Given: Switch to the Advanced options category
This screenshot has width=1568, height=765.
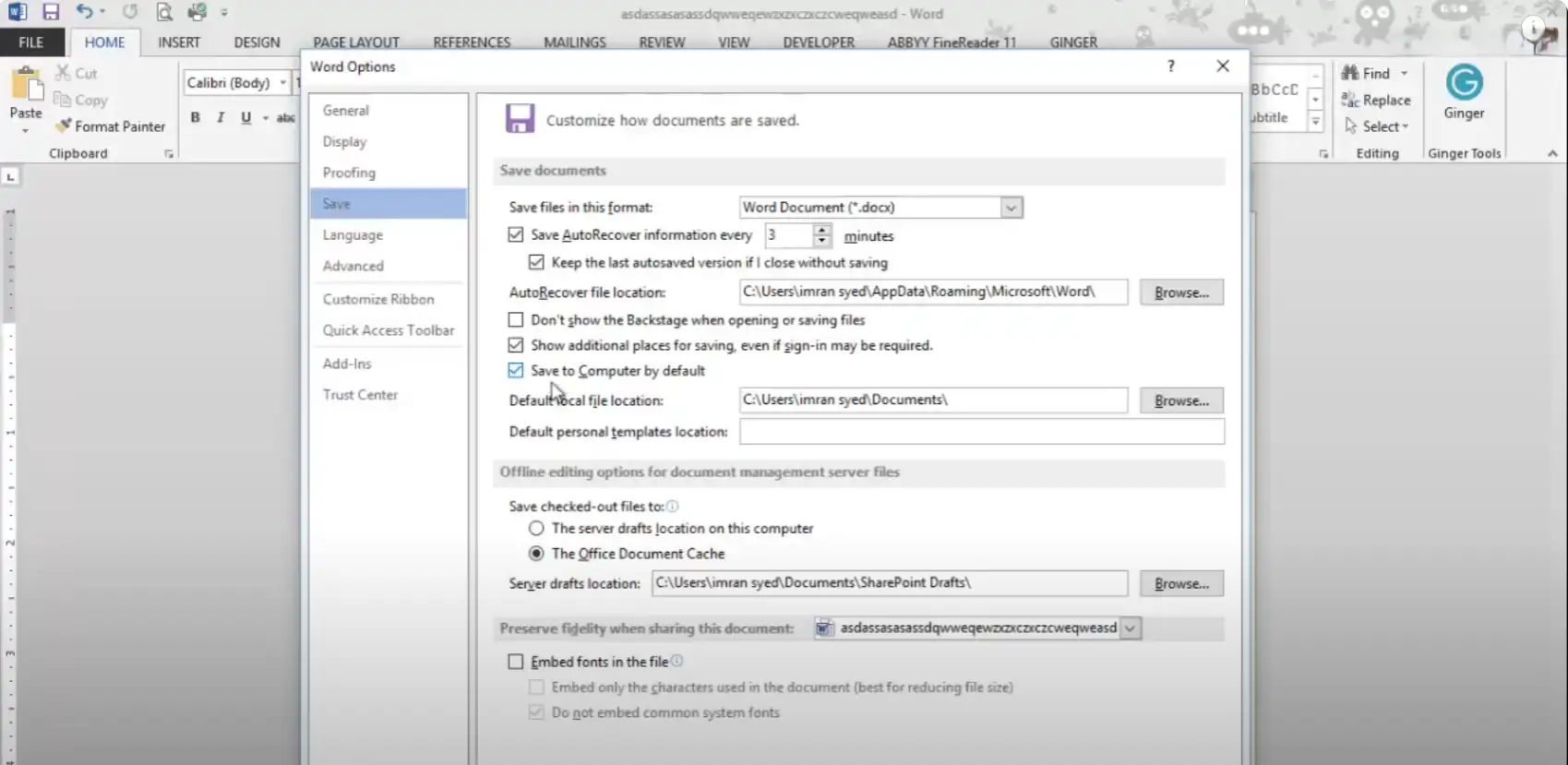Looking at the screenshot, I should [353, 266].
